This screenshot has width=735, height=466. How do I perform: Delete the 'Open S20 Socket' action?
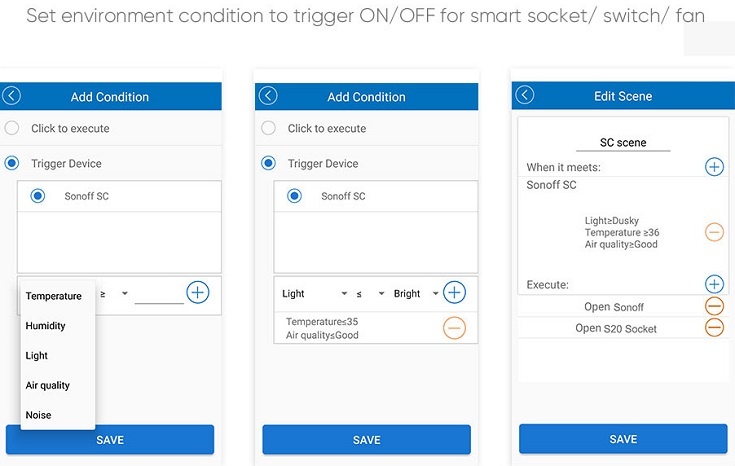714,328
